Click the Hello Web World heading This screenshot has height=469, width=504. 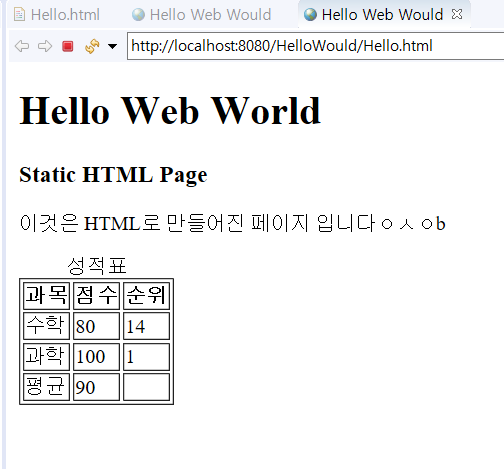170,110
